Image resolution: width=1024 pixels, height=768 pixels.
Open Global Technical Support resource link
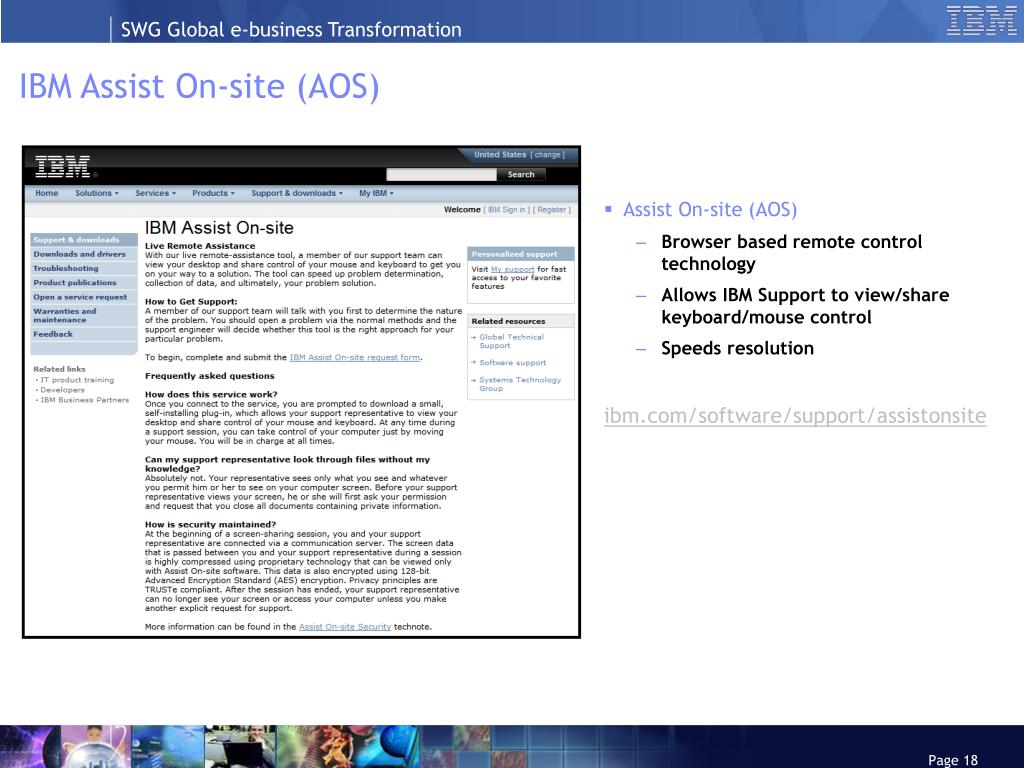click(511, 341)
